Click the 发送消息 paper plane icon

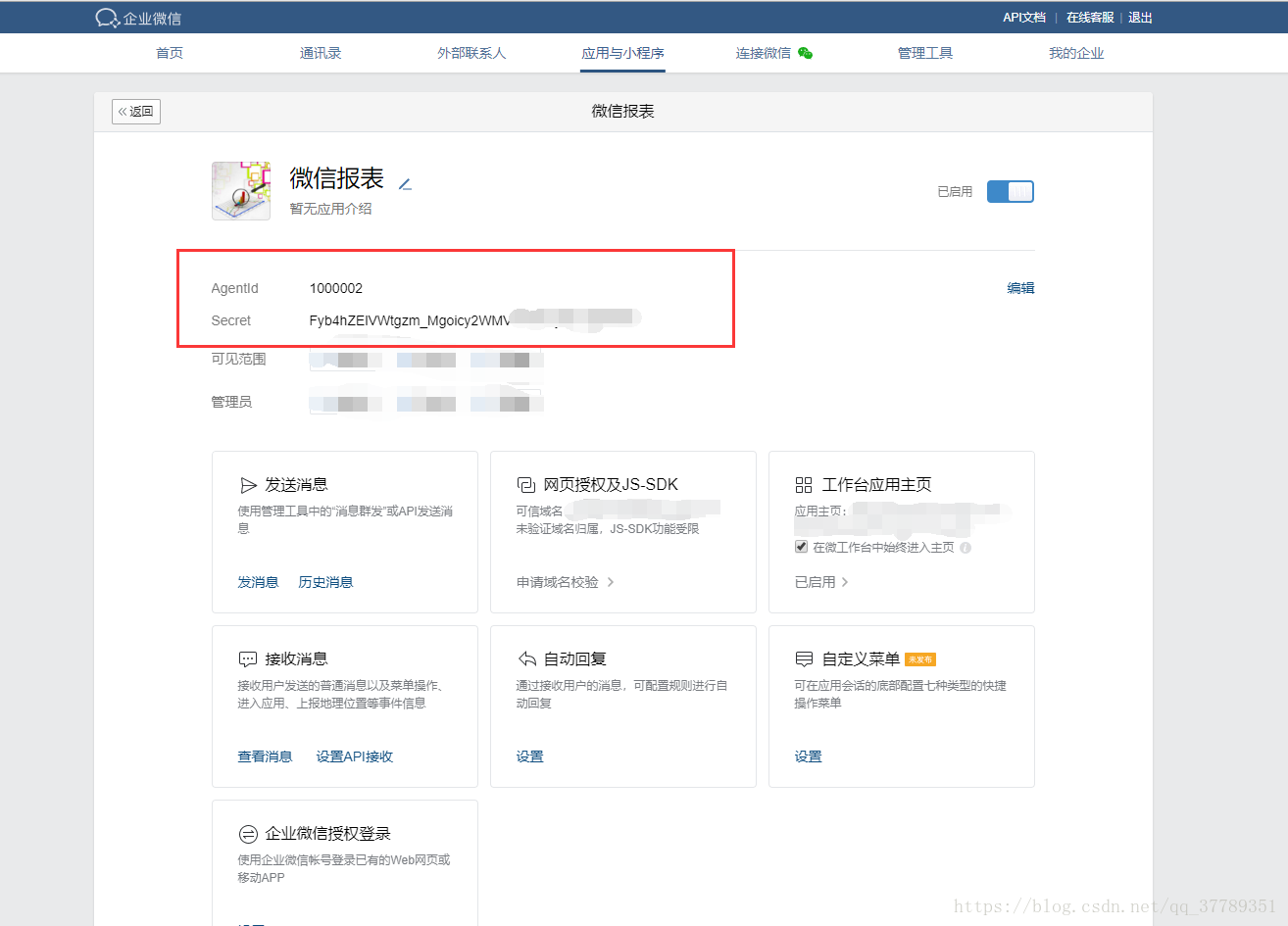[249, 485]
